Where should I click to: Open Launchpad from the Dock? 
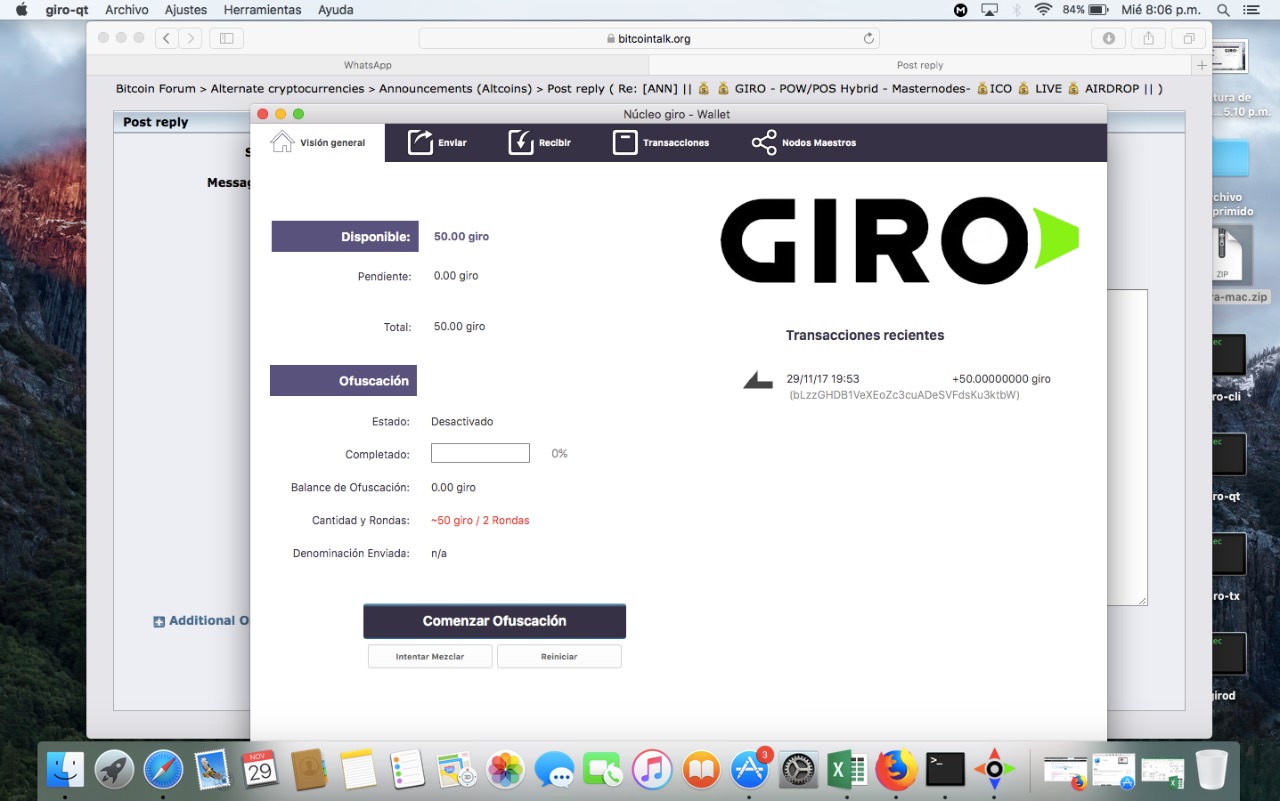115,770
